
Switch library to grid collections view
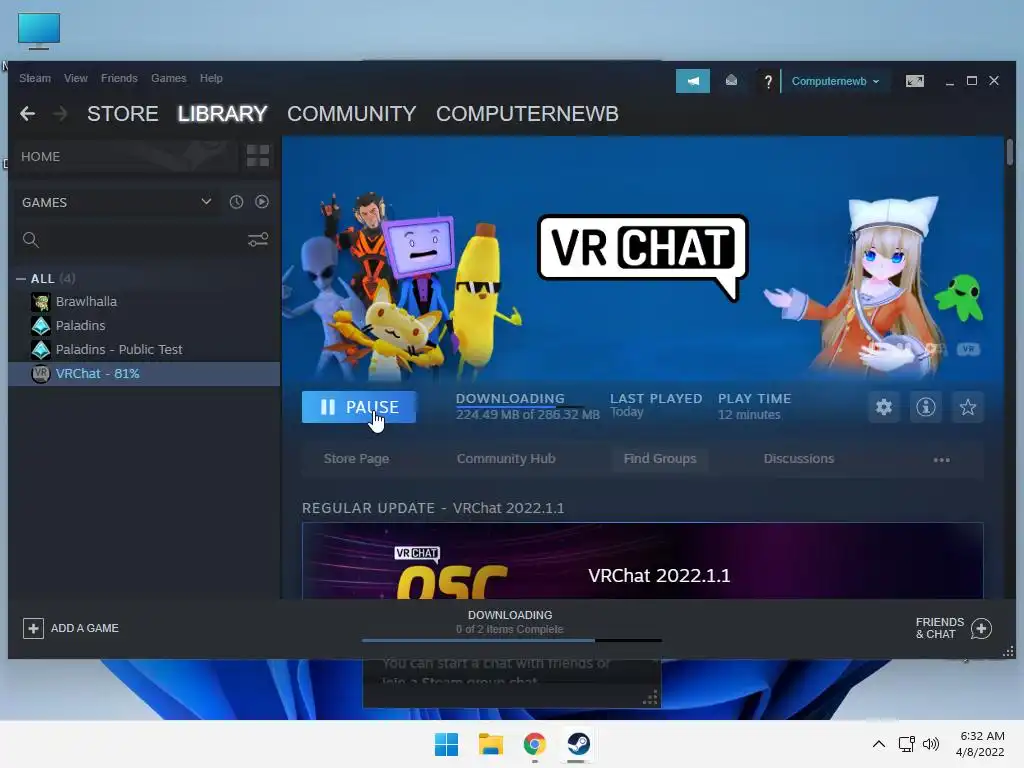[x=258, y=156]
